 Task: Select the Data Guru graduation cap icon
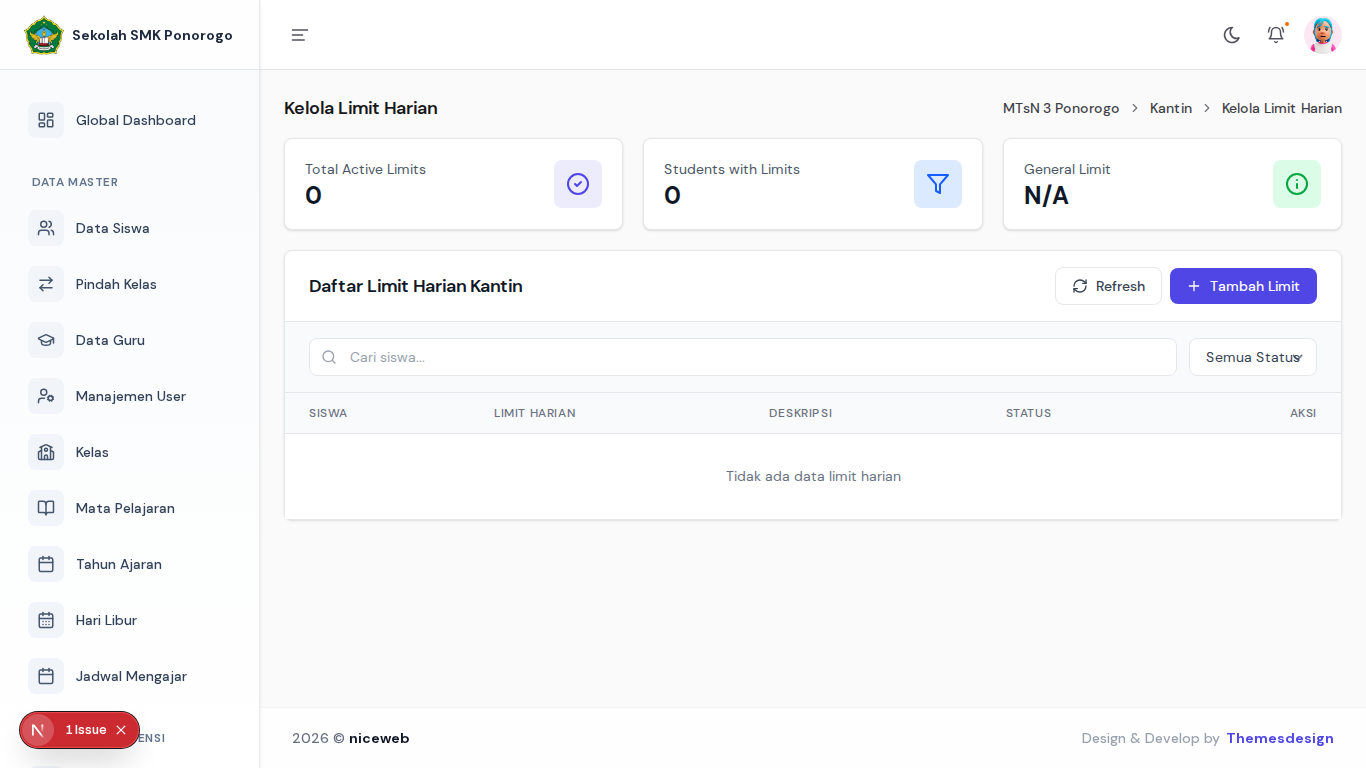46,340
